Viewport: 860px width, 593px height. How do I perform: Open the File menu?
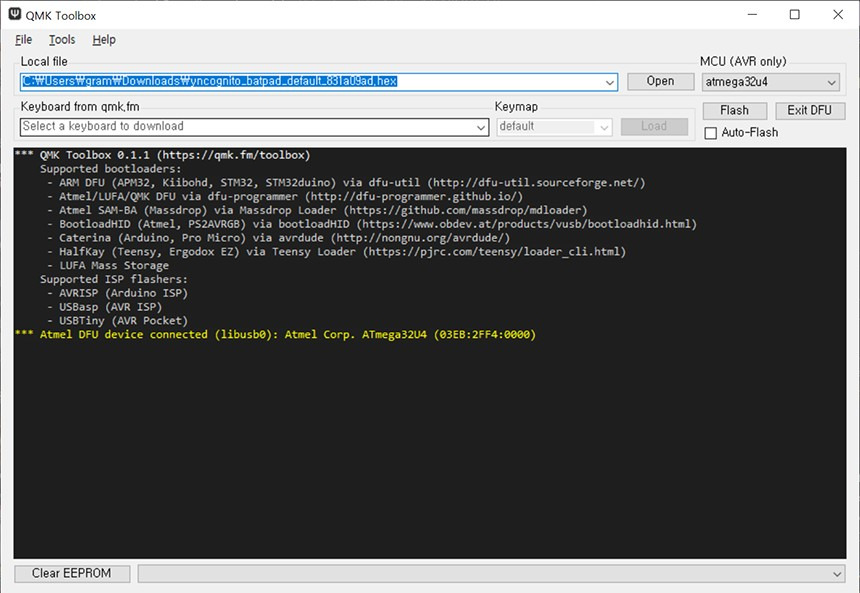tap(24, 39)
